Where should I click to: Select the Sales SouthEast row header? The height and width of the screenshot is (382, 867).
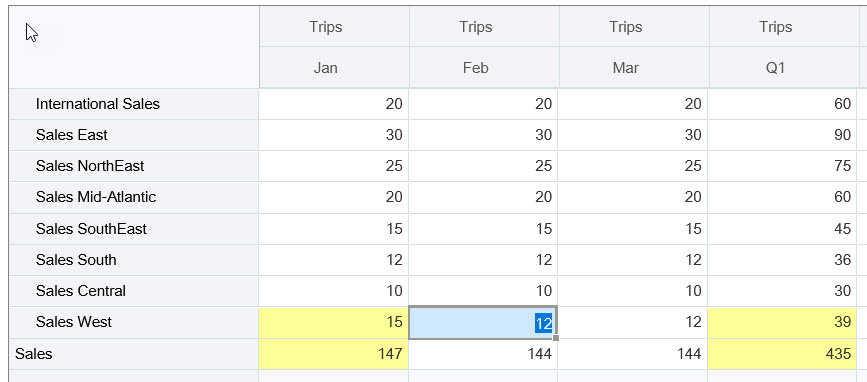pyautogui.click(x=134, y=228)
